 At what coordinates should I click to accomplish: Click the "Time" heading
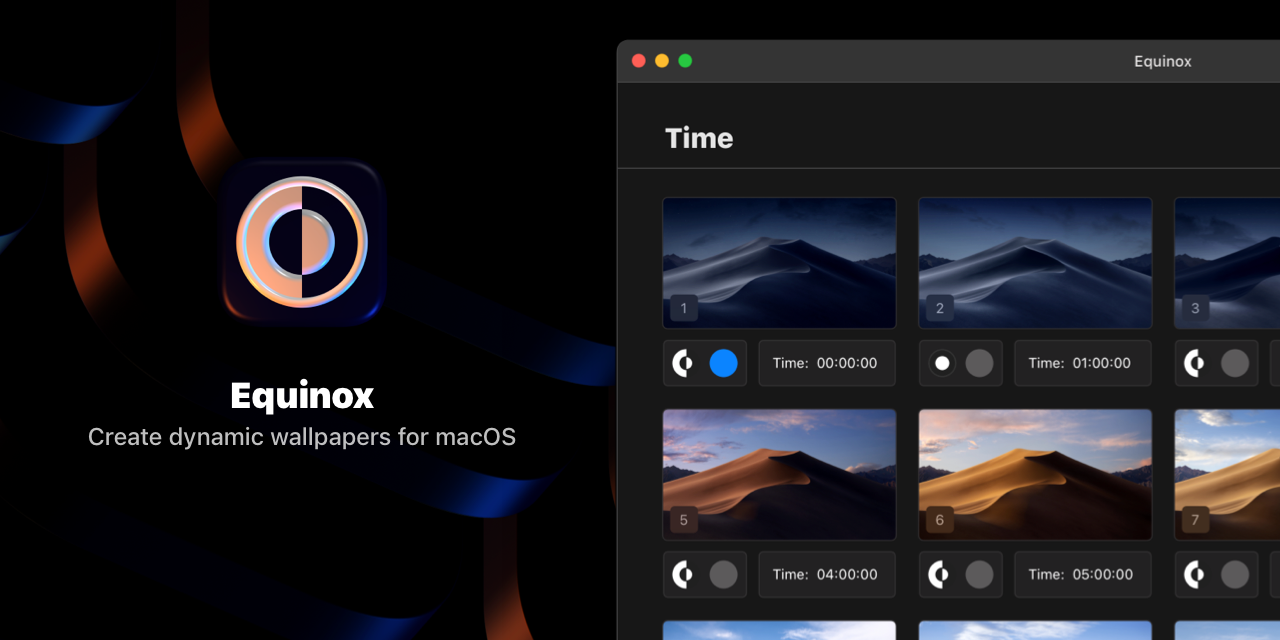(x=699, y=138)
